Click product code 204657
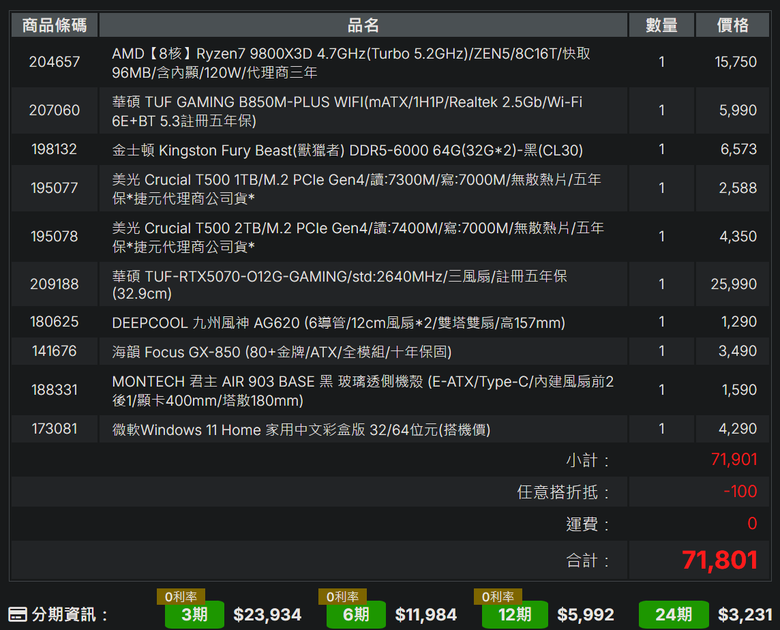Image resolution: width=780 pixels, height=630 pixels. (54, 62)
